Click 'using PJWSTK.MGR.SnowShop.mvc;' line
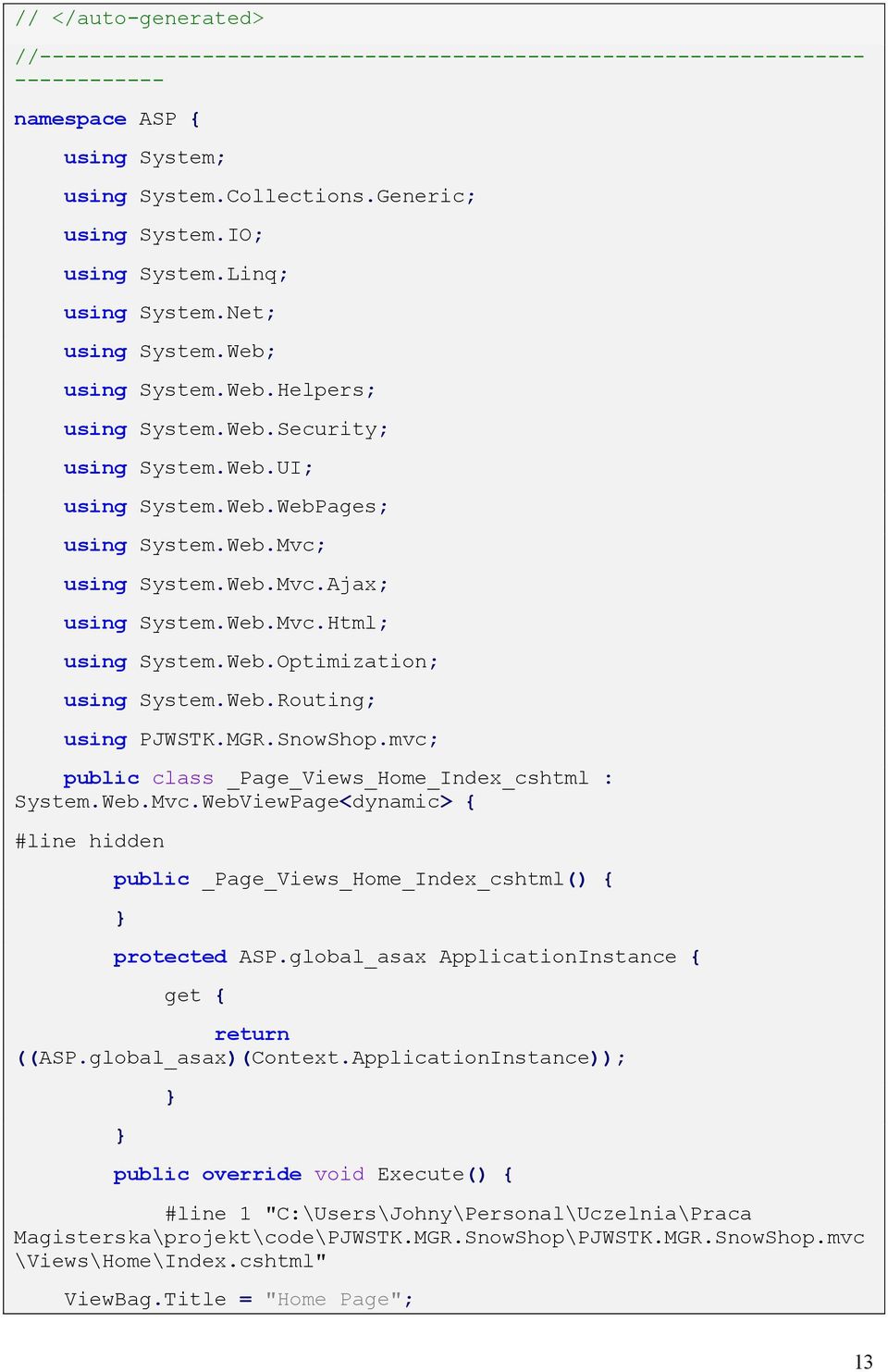 point(251,740)
